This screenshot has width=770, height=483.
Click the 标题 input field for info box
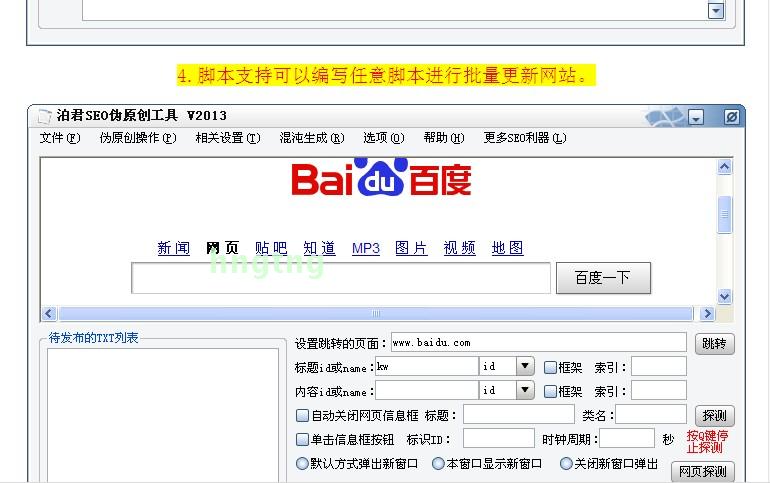pyautogui.click(x=519, y=414)
